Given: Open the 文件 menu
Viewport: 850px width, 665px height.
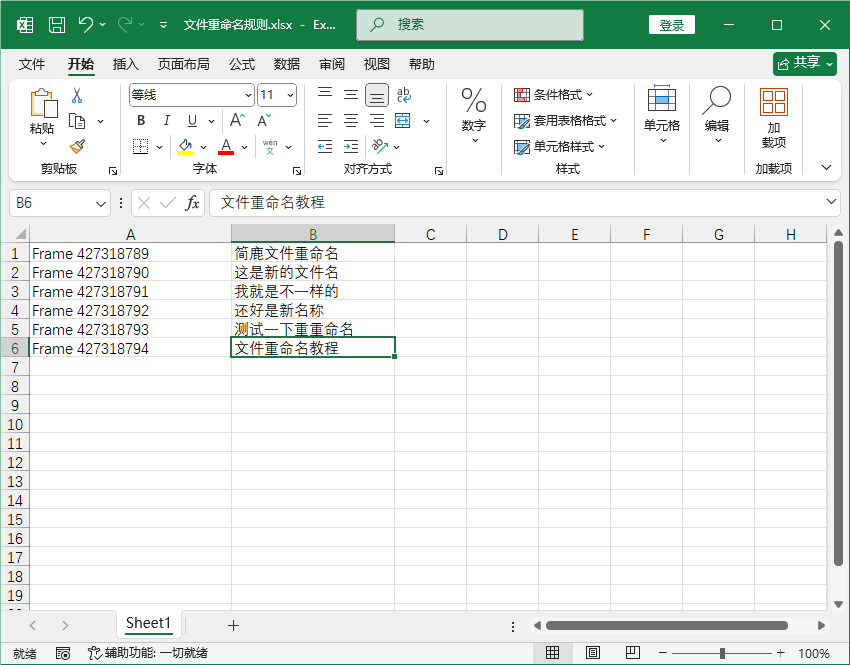Looking at the screenshot, I should point(33,64).
